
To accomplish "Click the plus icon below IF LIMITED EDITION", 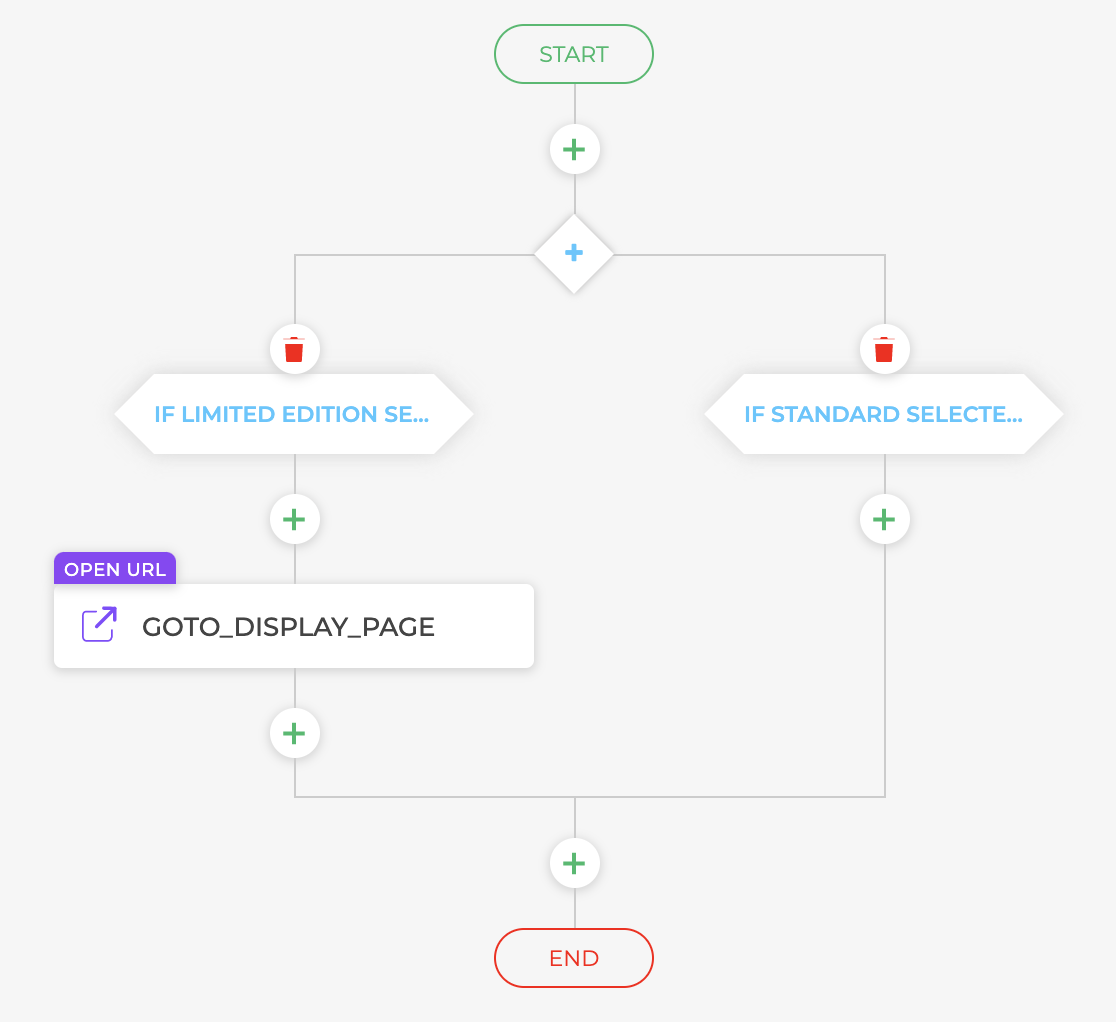I will point(294,518).
